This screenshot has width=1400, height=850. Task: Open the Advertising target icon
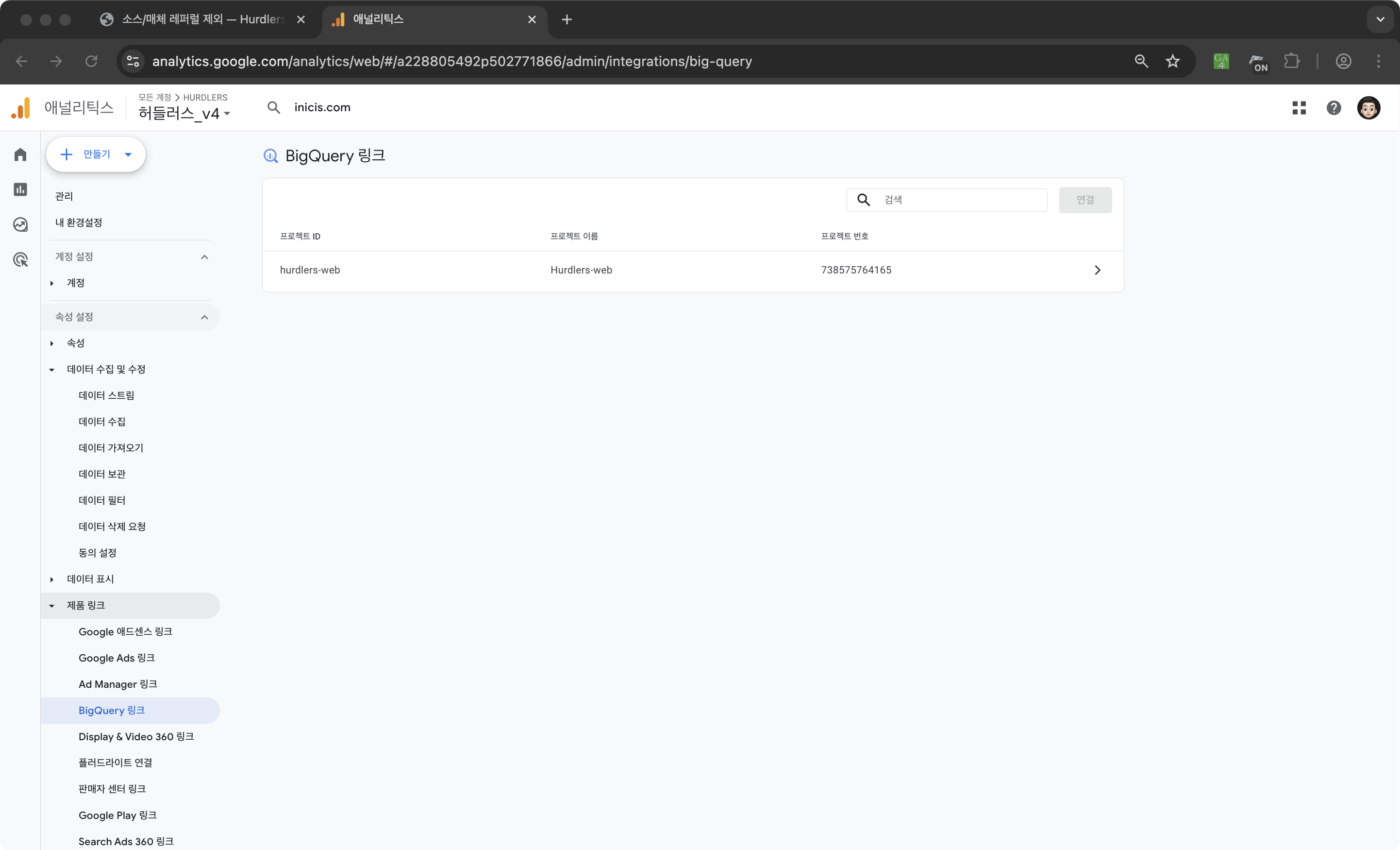[20, 260]
